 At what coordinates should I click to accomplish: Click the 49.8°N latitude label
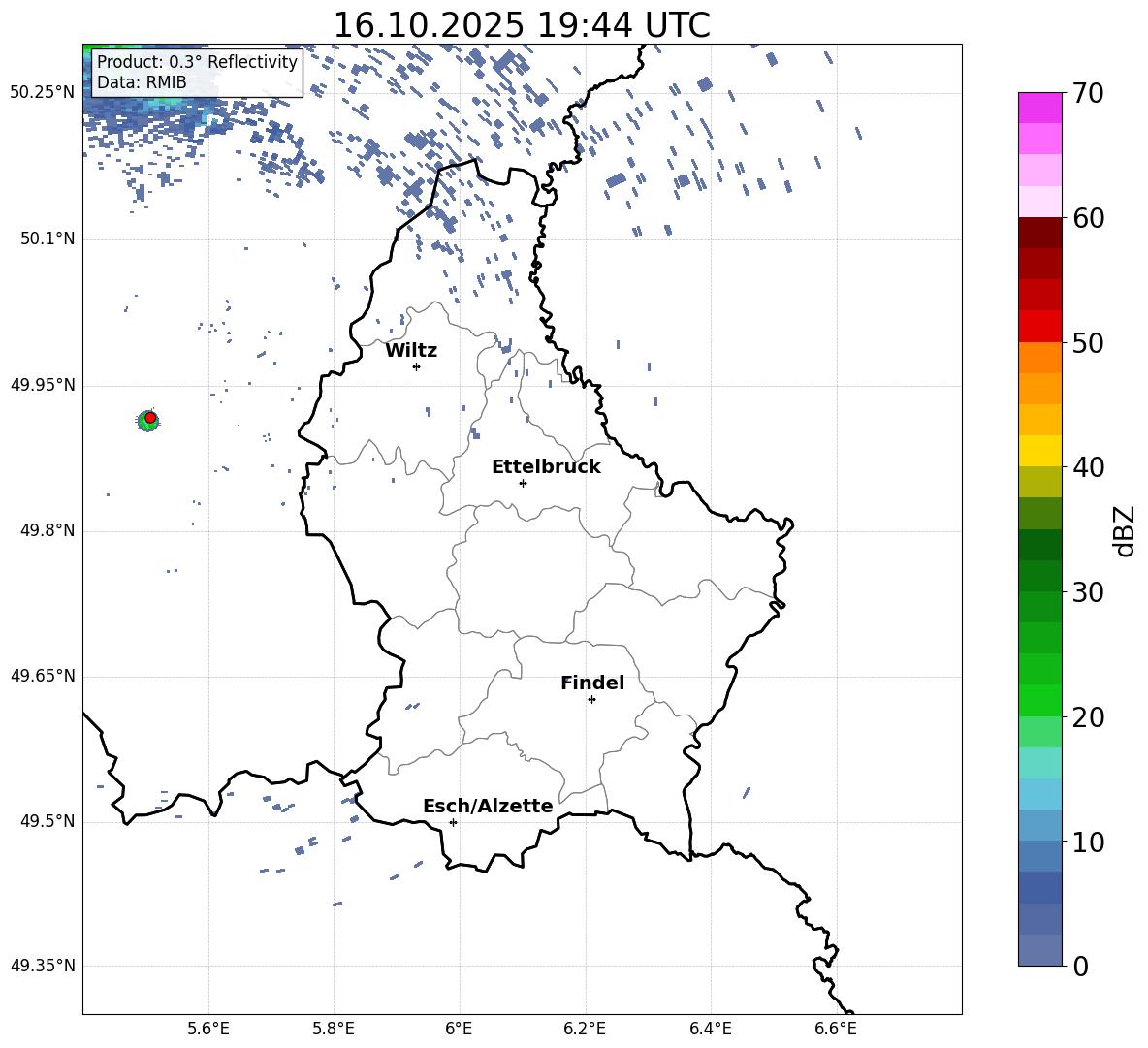tap(47, 530)
